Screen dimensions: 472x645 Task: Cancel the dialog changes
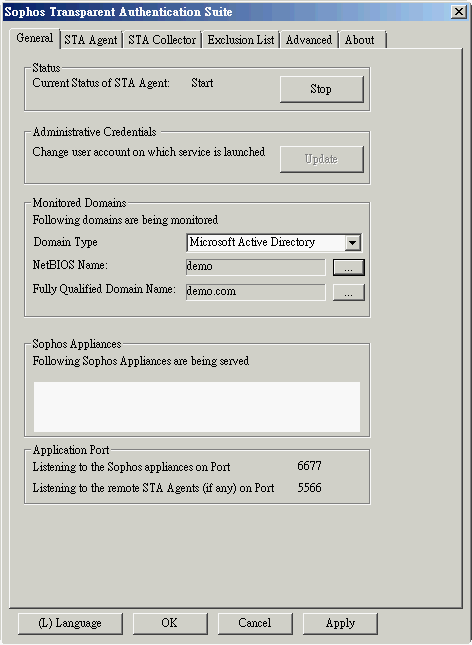[x=255, y=624]
